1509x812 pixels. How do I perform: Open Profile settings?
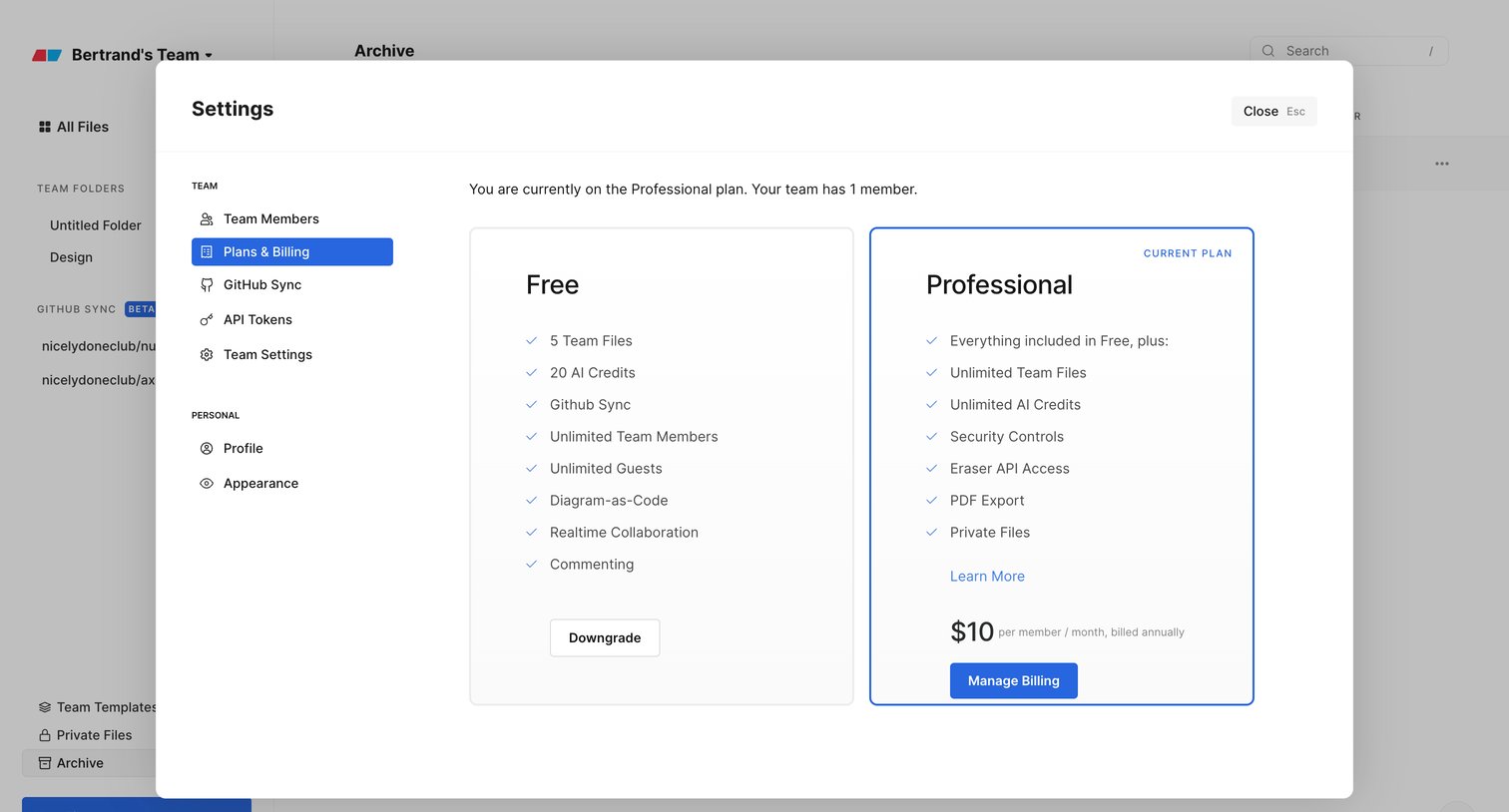(x=291, y=448)
